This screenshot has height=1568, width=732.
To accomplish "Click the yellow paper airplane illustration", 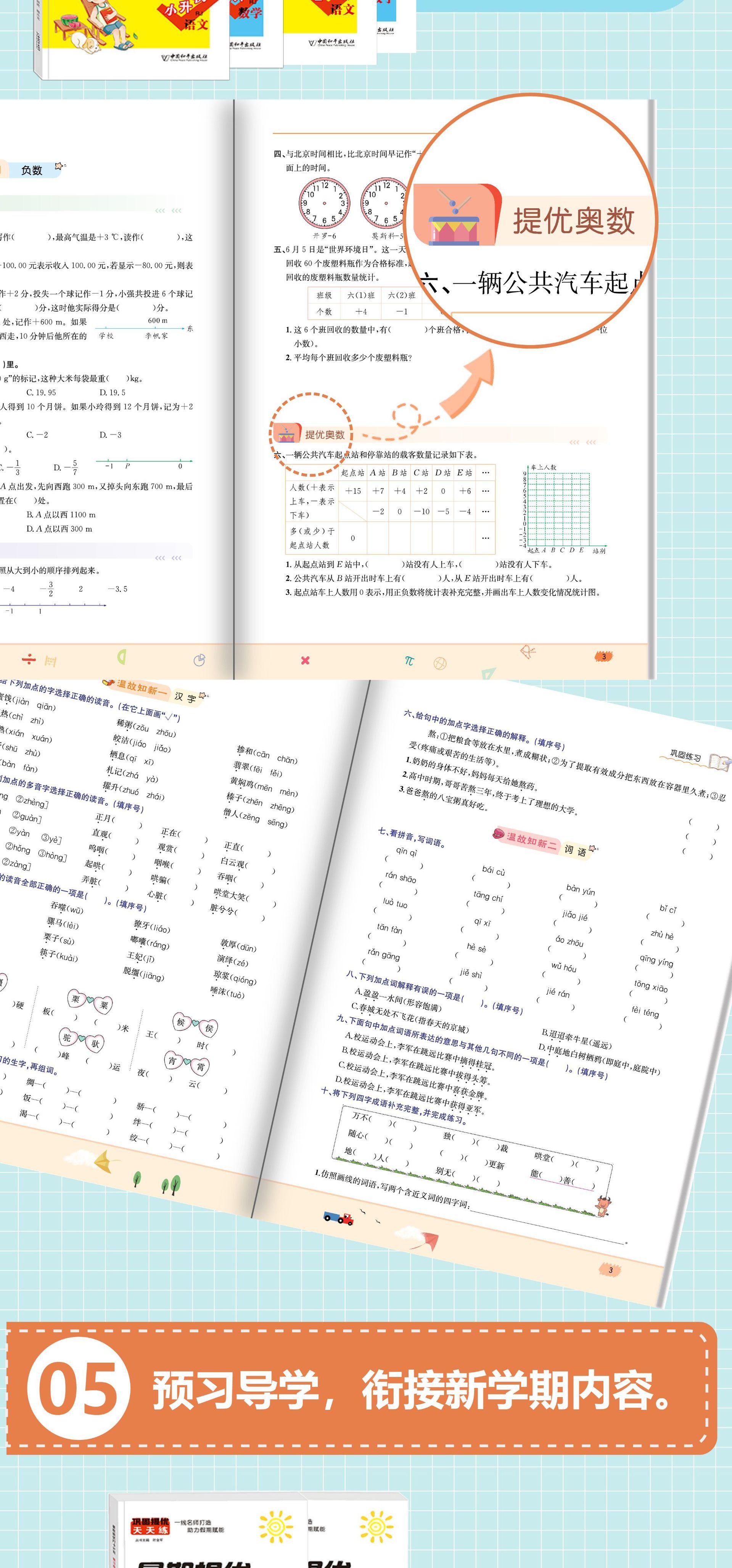I will pos(107,1161).
